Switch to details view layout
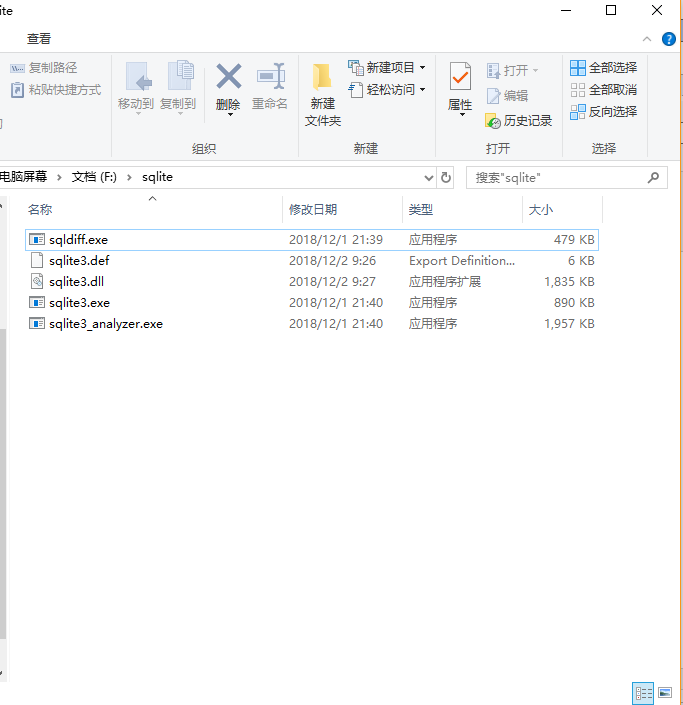Screen dimensions: 683x705 pos(643,693)
